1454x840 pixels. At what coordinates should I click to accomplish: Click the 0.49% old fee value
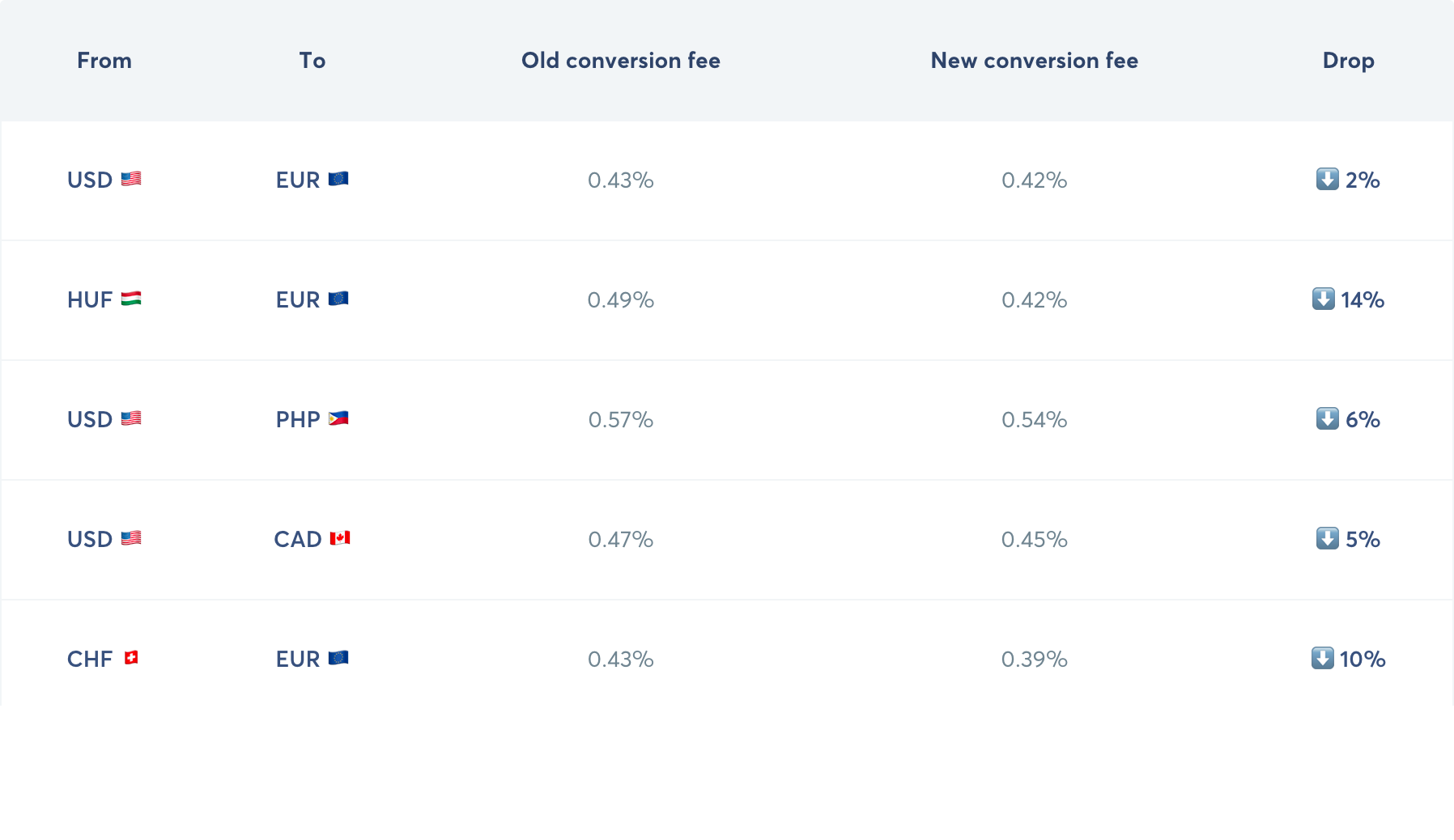click(621, 300)
